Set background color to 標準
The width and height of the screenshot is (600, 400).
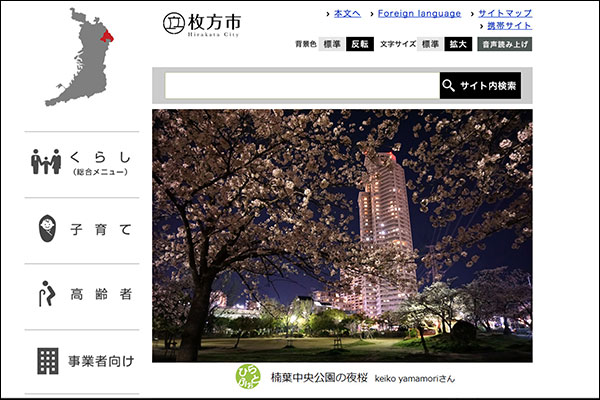(331, 45)
